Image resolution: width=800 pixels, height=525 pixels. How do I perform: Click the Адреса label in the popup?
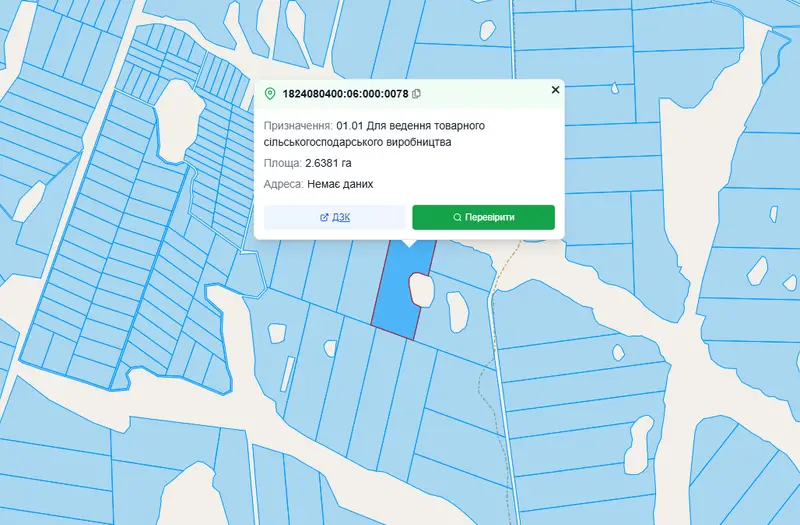pyautogui.click(x=284, y=184)
